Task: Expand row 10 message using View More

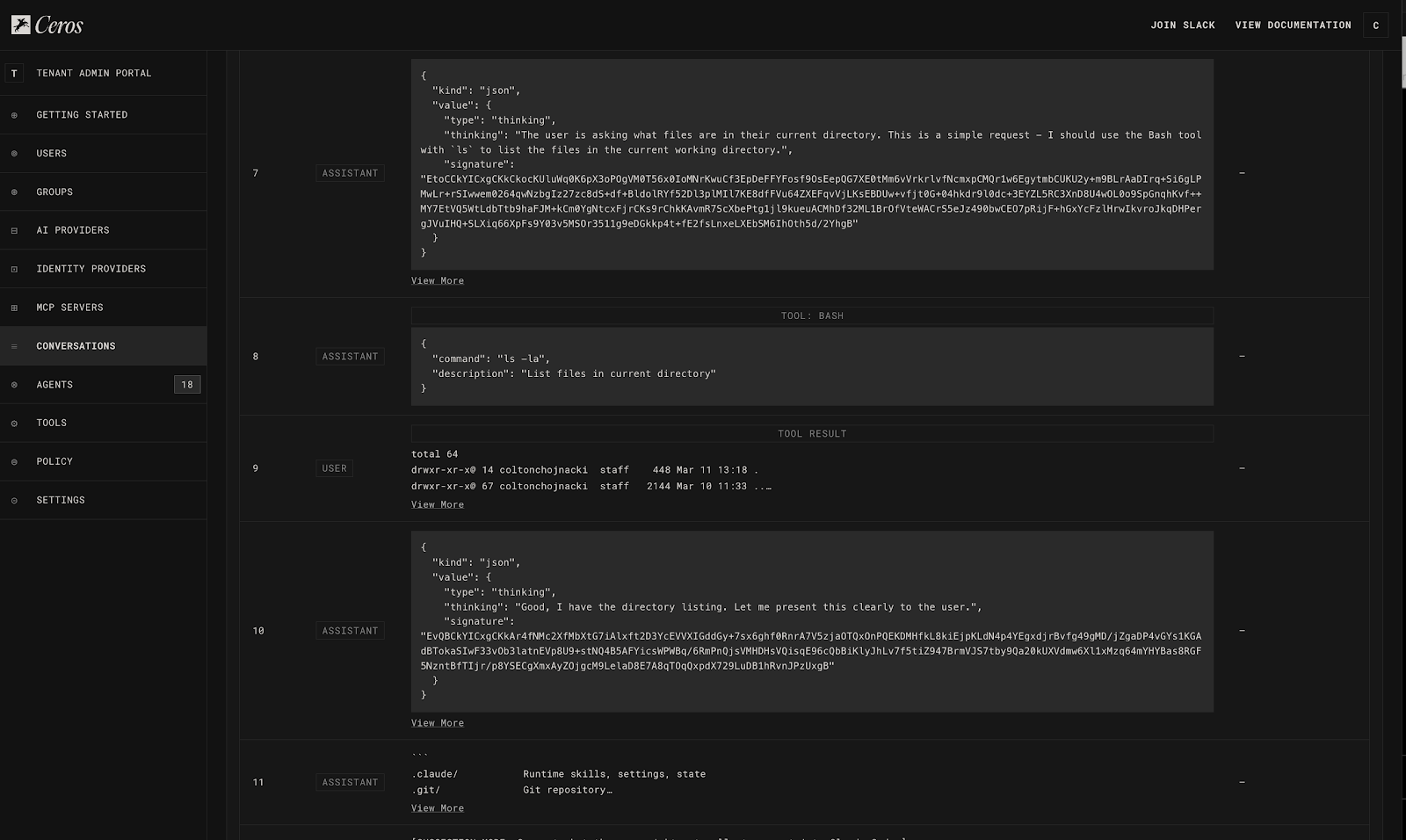Action: [x=437, y=723]
